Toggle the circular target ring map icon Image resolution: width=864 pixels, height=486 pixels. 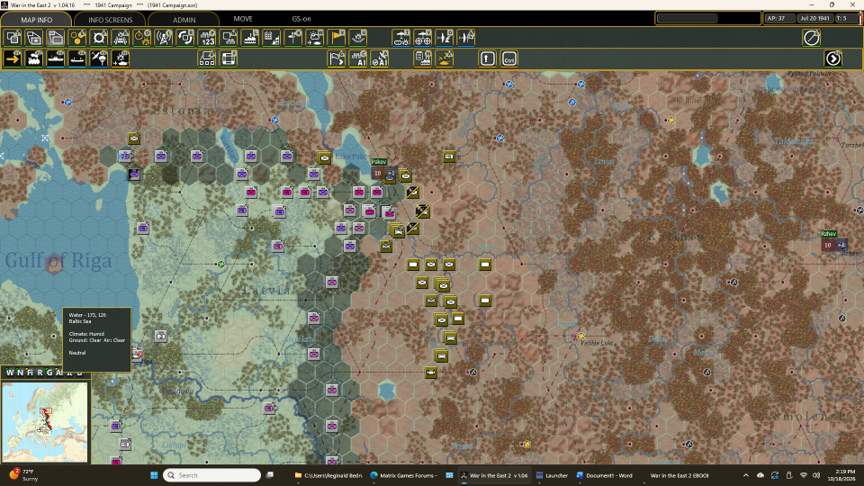99,37
